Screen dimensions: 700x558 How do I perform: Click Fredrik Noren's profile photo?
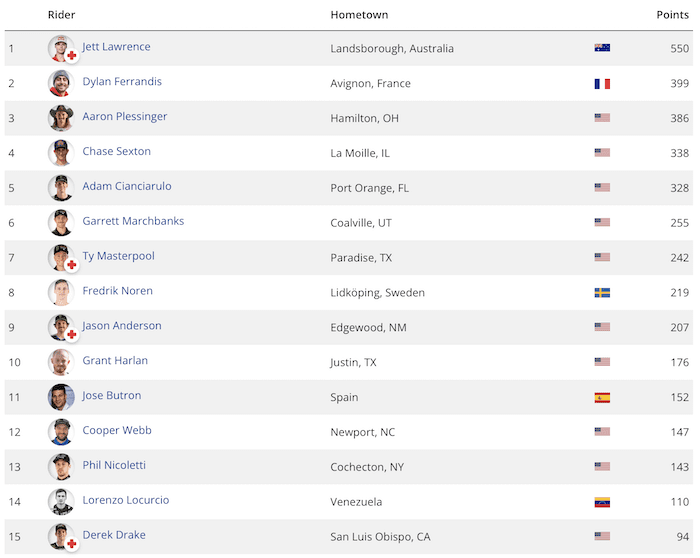61,292
